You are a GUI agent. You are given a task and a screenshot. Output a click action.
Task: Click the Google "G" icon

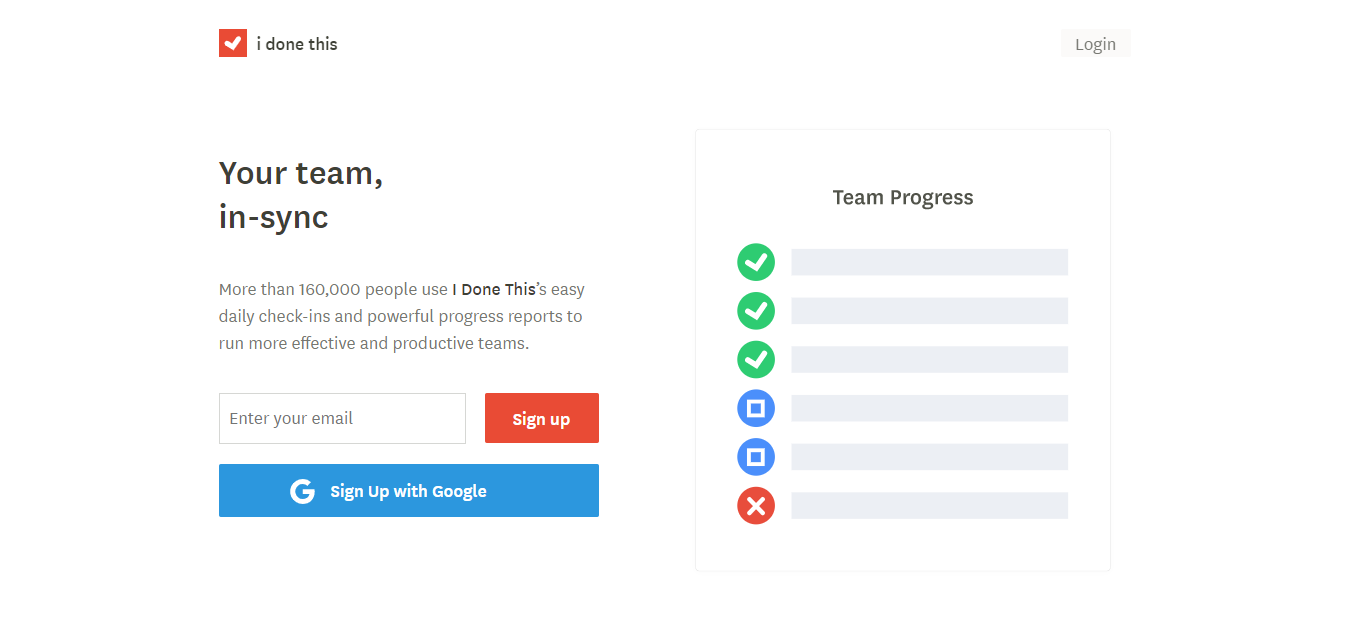tap(302, 491)
